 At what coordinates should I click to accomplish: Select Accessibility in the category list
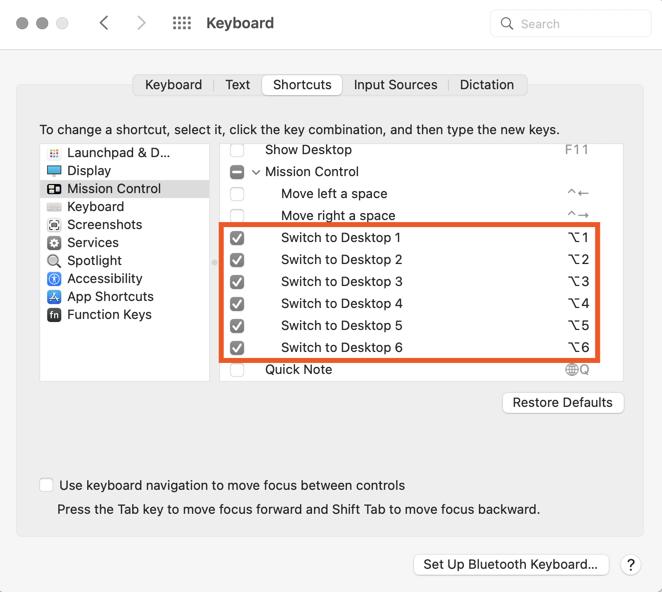click(125, 279)
